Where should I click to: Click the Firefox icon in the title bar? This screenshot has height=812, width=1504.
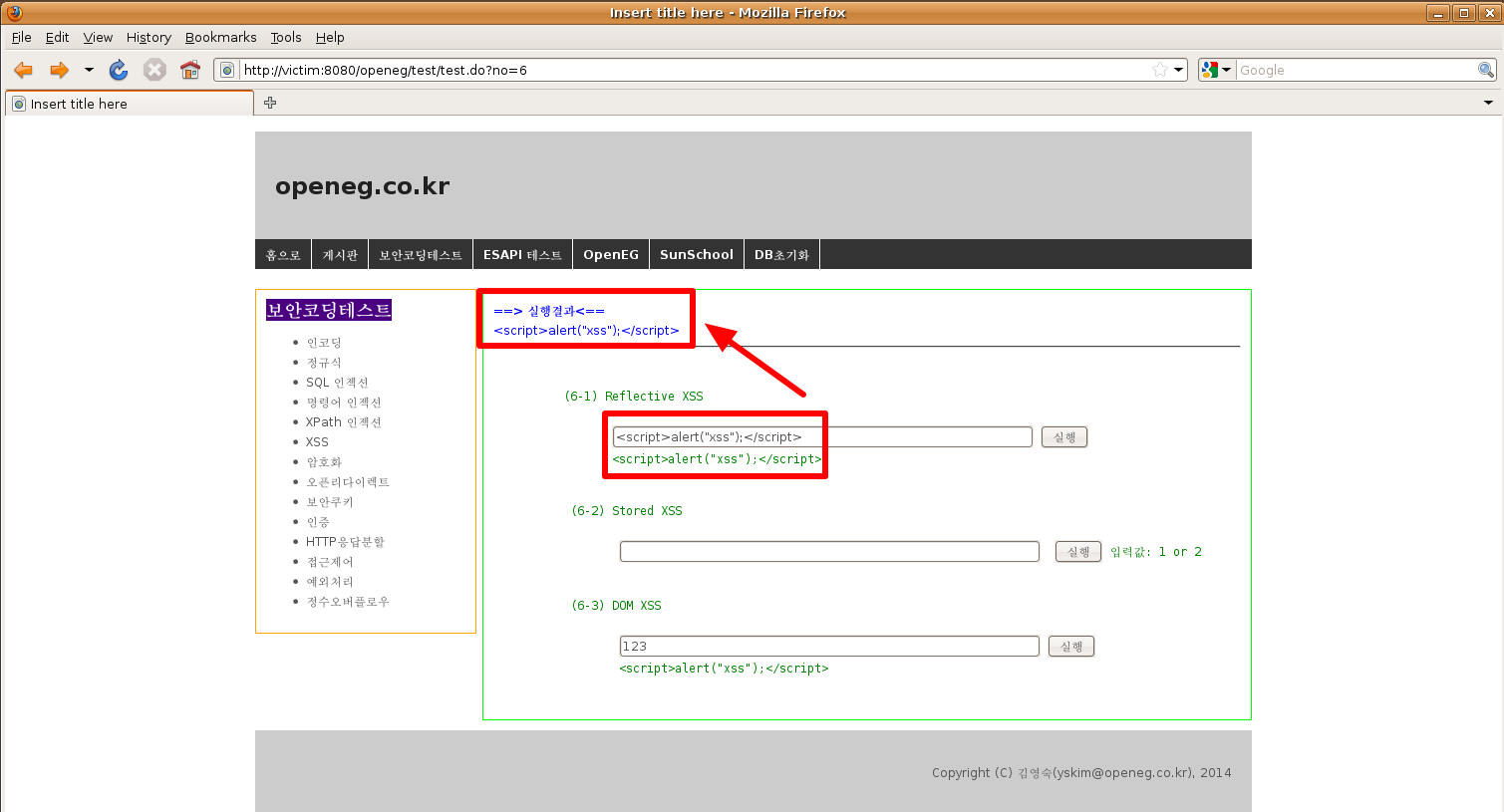(14, 12)
